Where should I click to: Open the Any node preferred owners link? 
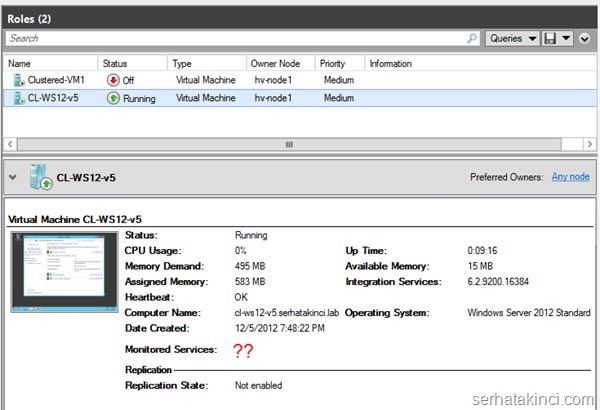pyautogui.click(x=570, y=177)
